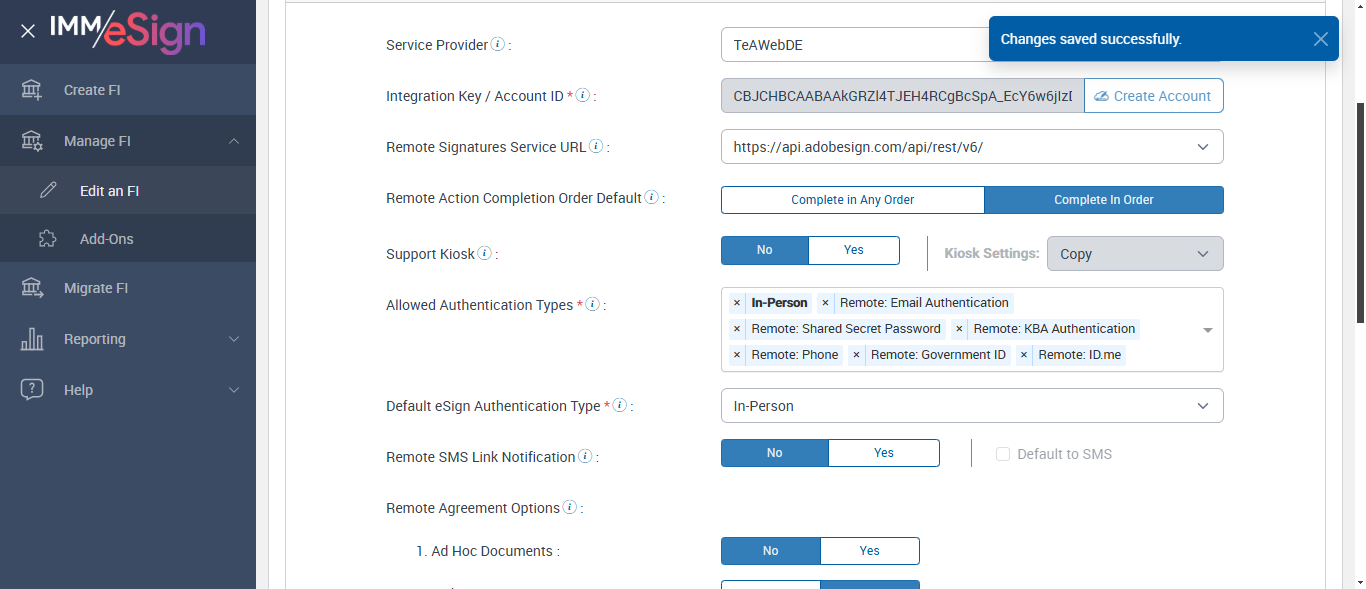Enable Remote SMS Link Notification with Yes
Screen dimensions: 1366x589
click(883, 453)
